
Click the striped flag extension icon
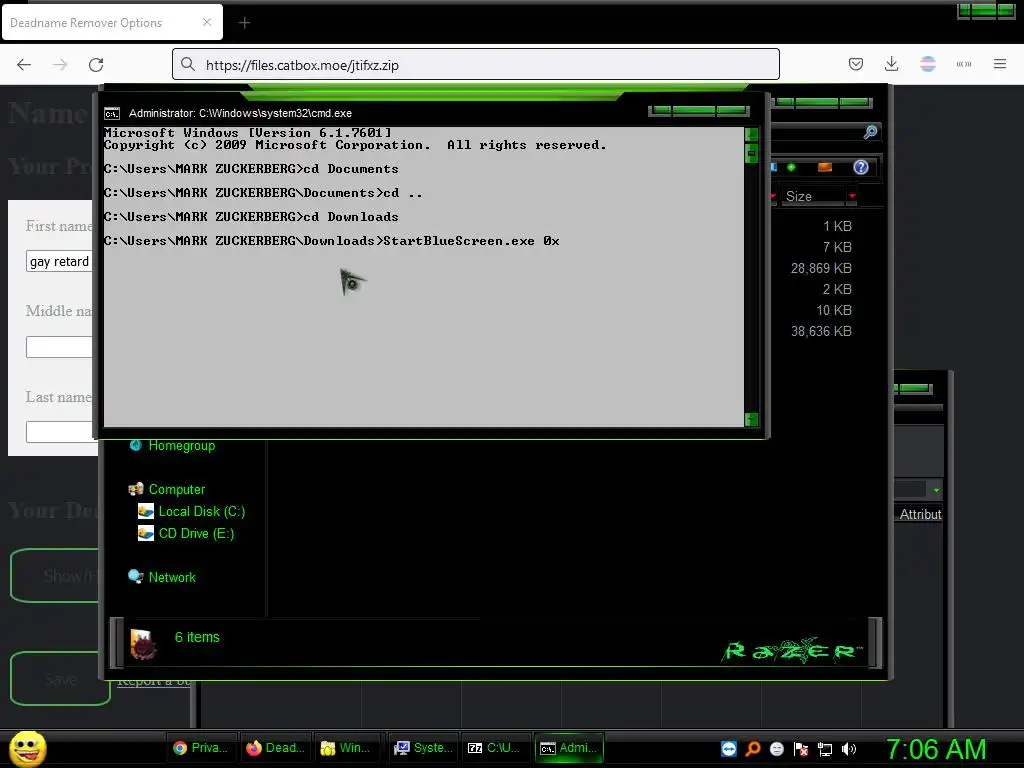927,64
